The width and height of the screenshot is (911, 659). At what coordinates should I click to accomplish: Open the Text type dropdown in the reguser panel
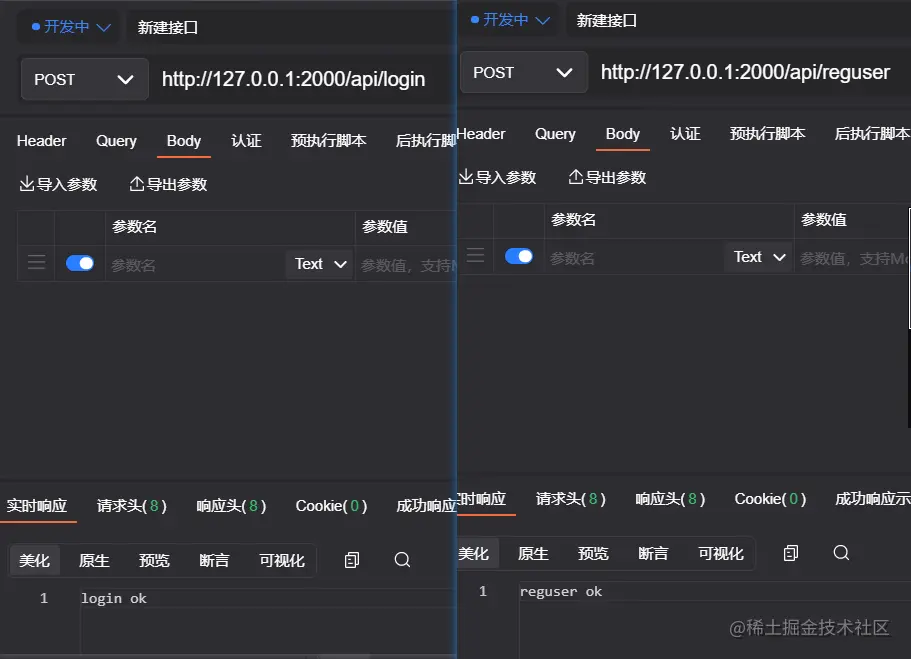(759, 257)
